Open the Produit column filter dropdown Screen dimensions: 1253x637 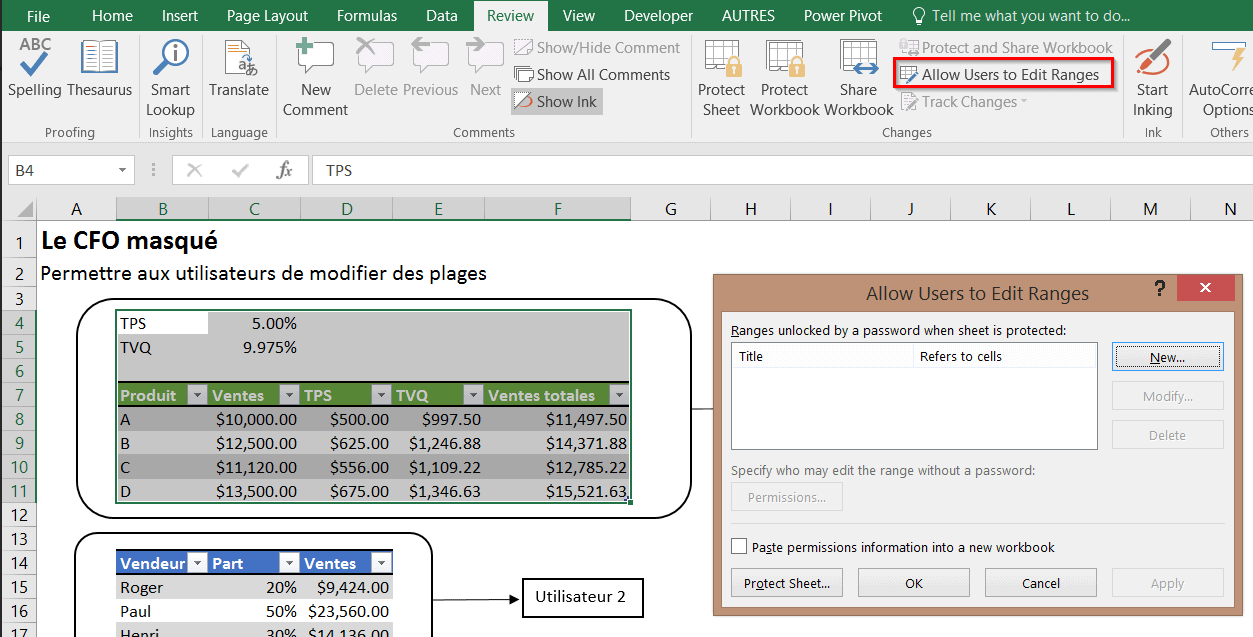(197, 395)
